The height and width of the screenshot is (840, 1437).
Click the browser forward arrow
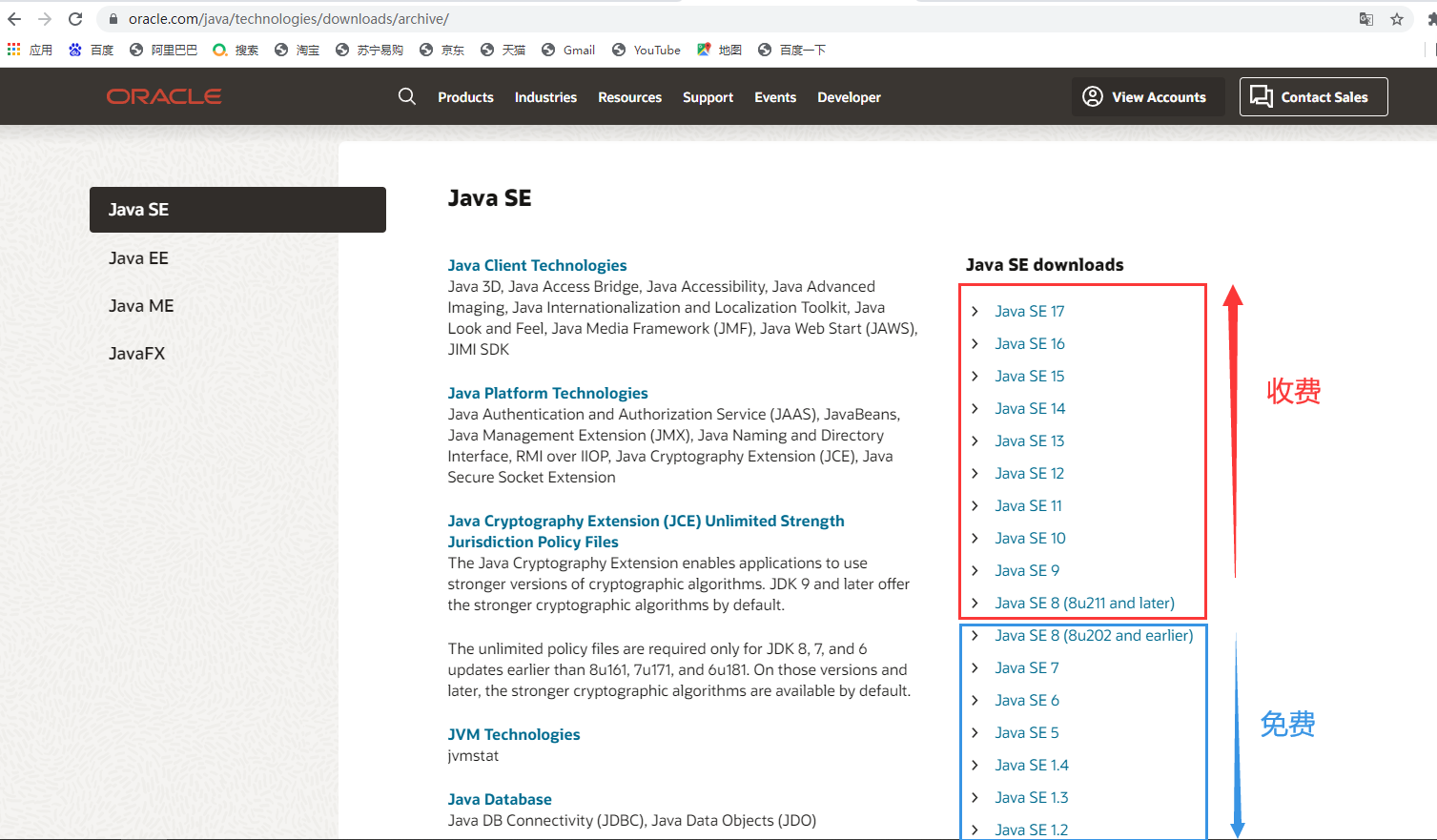click(45, 19)
